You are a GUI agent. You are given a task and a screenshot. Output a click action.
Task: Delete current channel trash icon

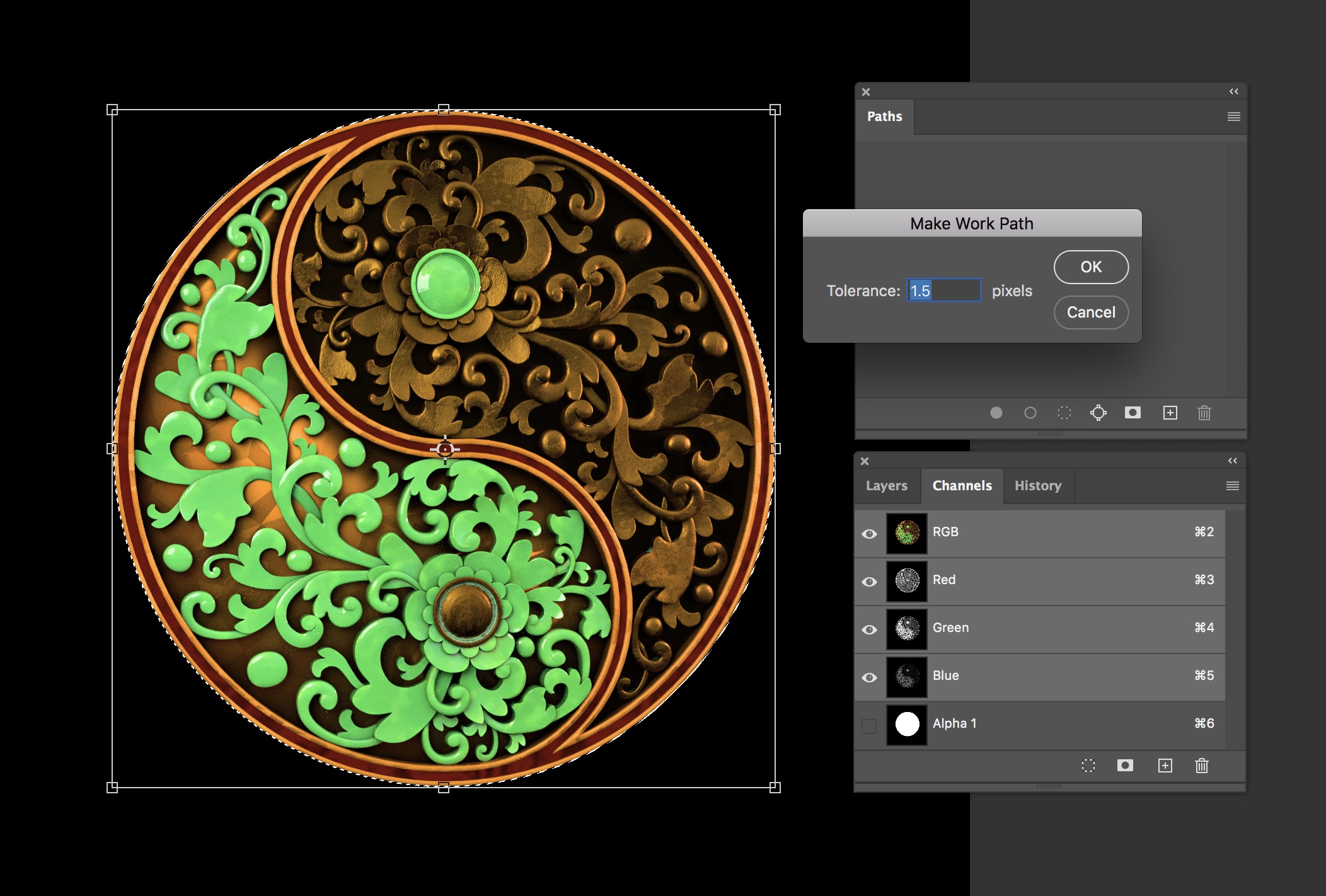coord(1201,766)
